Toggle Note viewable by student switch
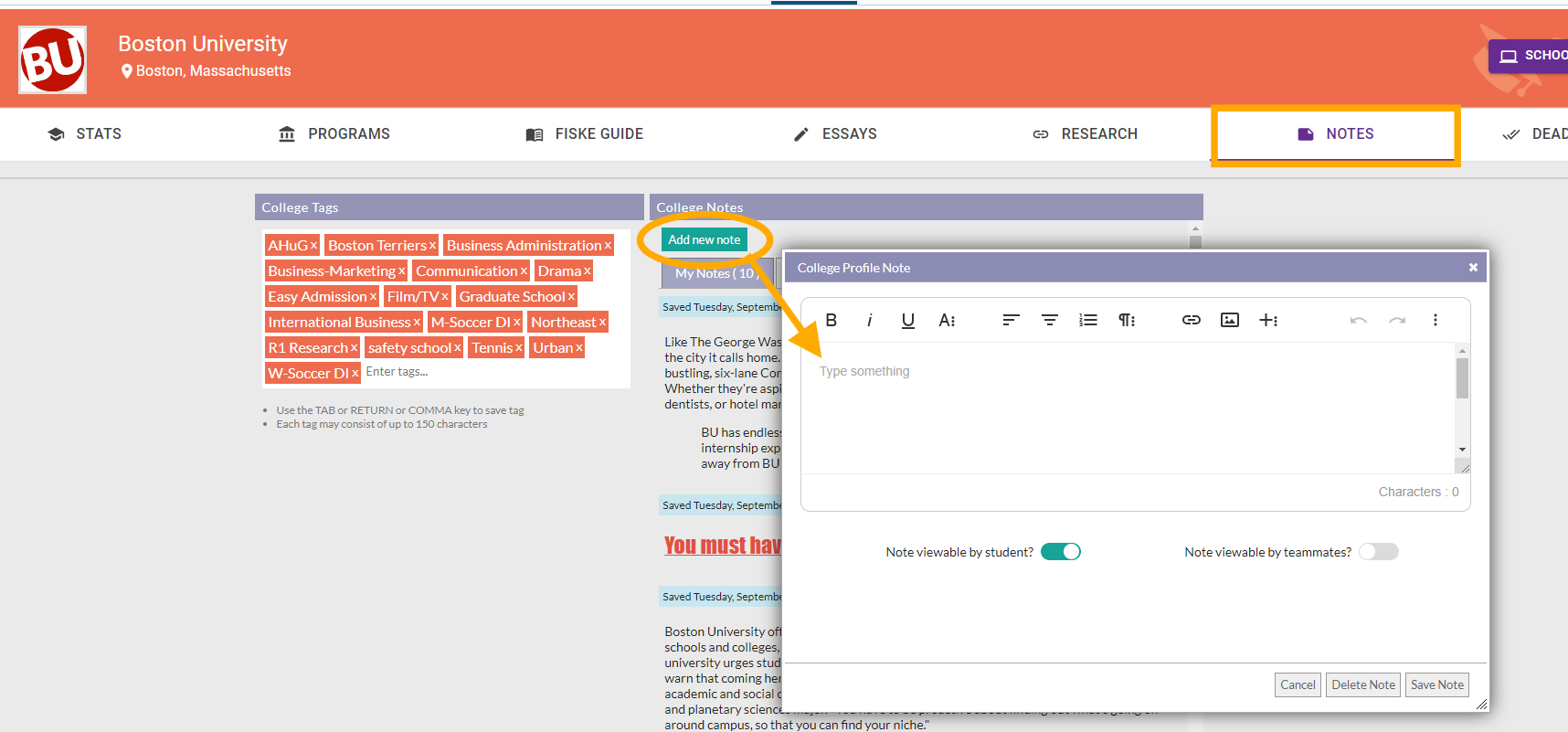The height and width of the screenshot is (732, 1568). (1061, 552)
